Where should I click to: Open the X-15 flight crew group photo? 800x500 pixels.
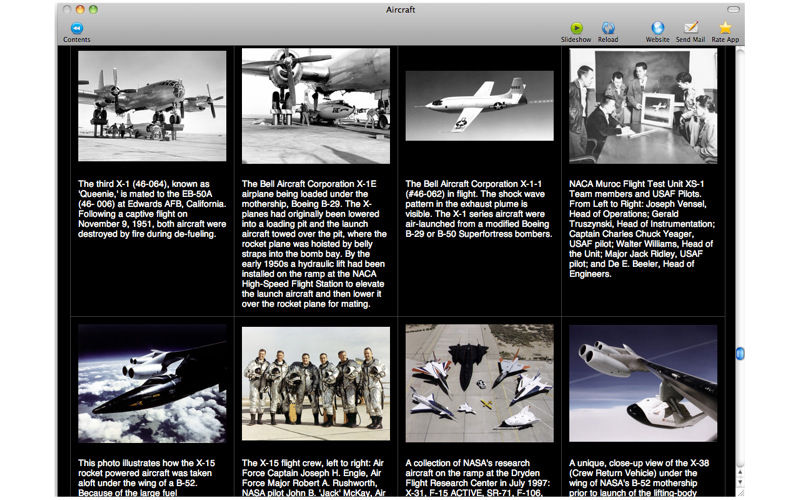click(316, 384)
